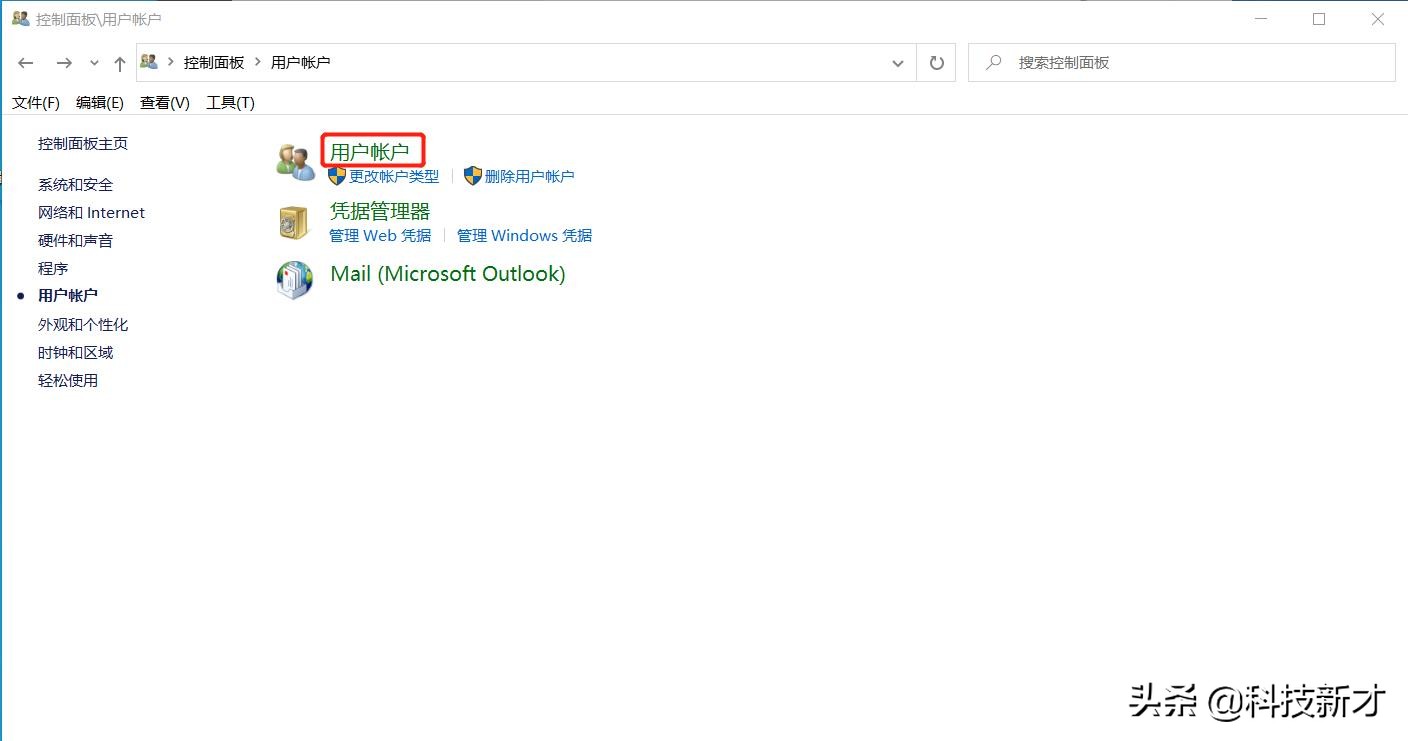Click 控制面板 in the address breadcrumb
This screenshot has height=741, width=1408.
tap(214, 62)
